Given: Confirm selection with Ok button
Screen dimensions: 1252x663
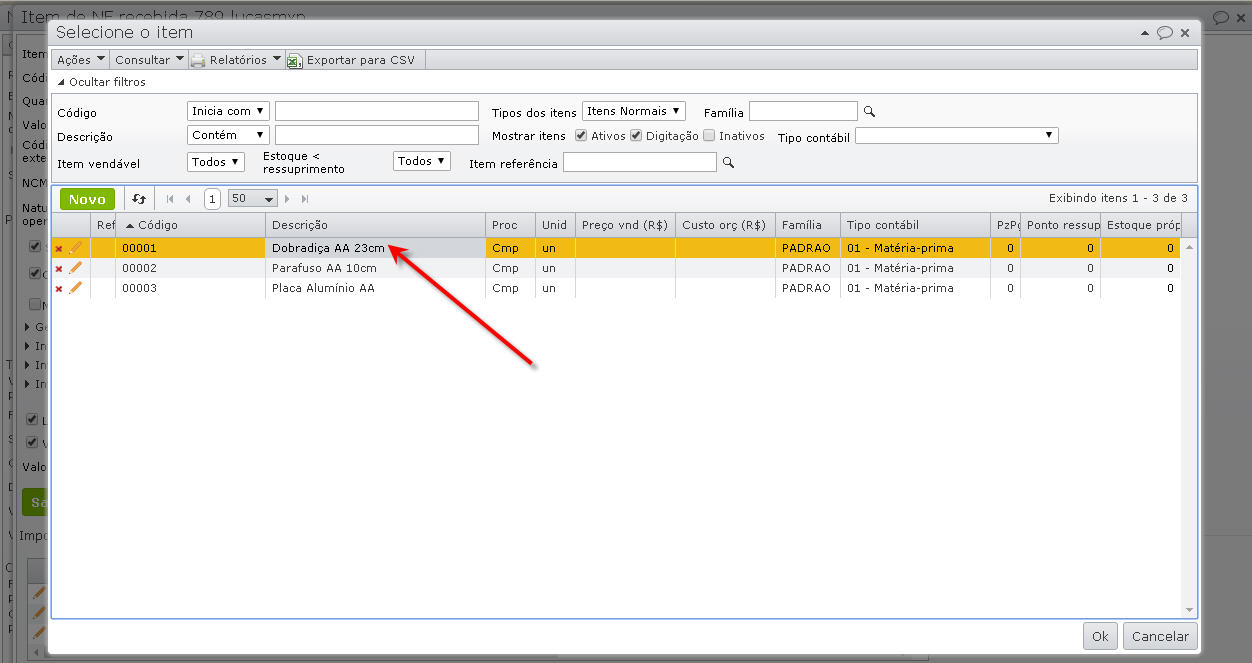Looking at the screenshot, I should pos(1100,636).
